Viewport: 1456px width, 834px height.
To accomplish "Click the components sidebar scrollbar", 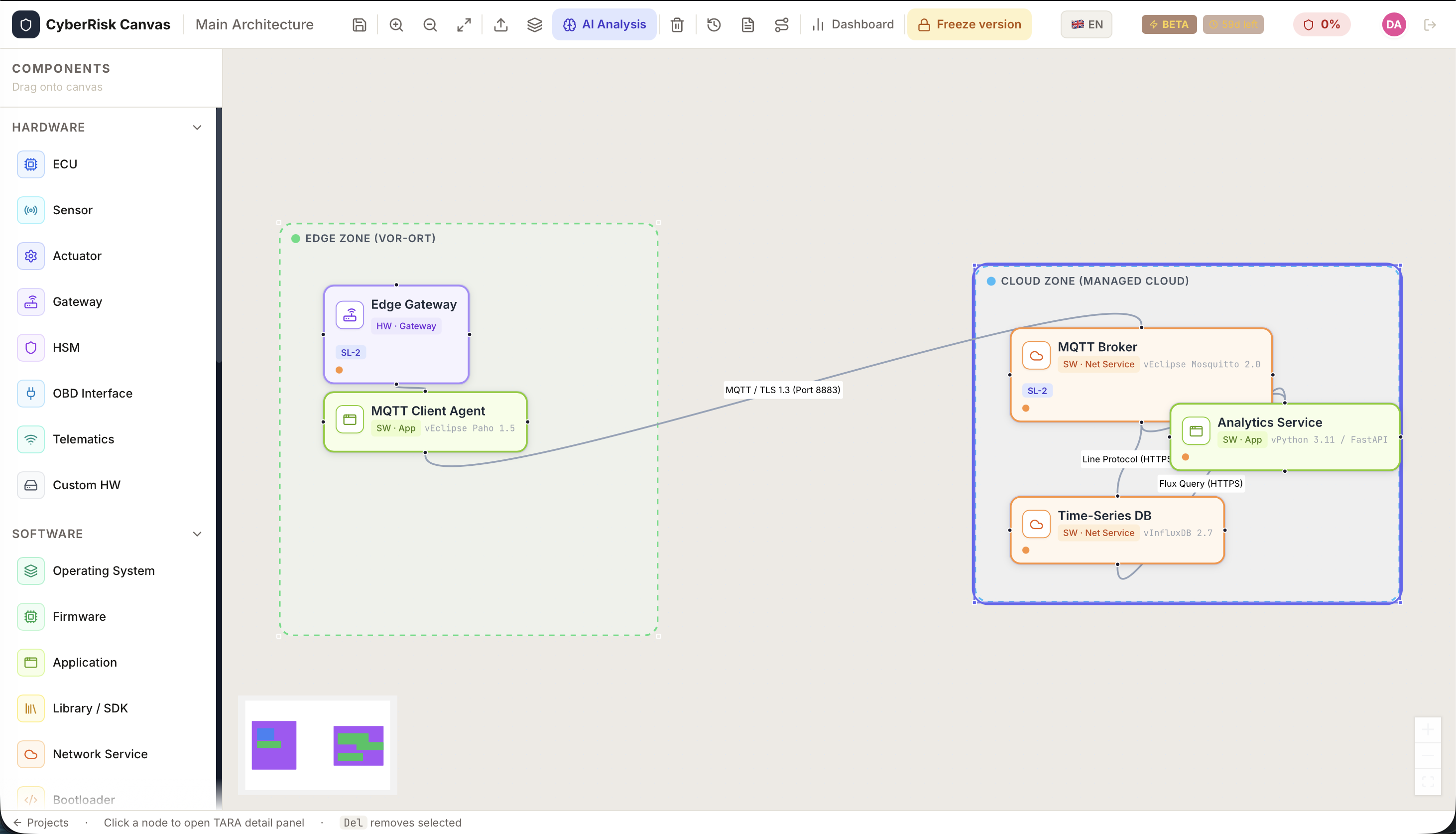I will click(x=219, y=235).
